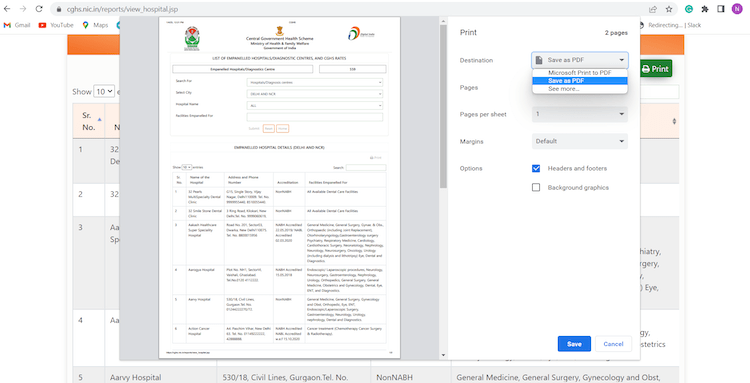Open the browser side panel icon
This screenshot has width=750, height=383.
point(721,9)
